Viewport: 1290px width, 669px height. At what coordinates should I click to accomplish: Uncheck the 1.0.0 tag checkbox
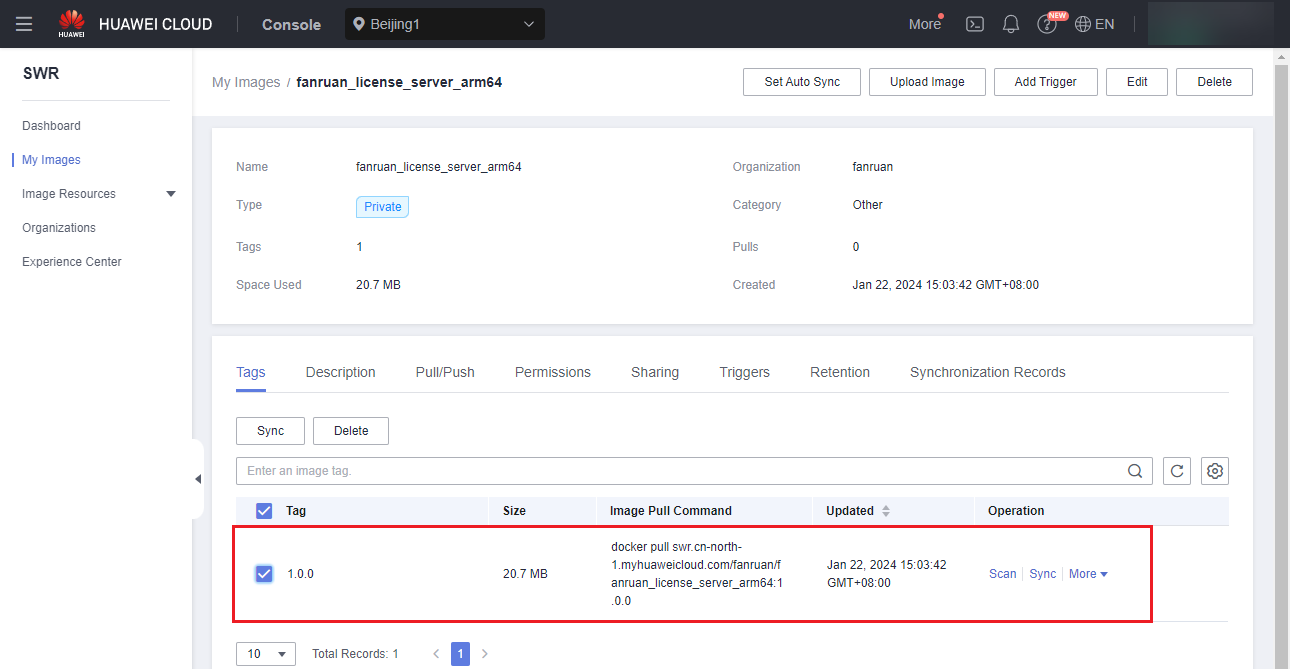(x=264, y=574)
